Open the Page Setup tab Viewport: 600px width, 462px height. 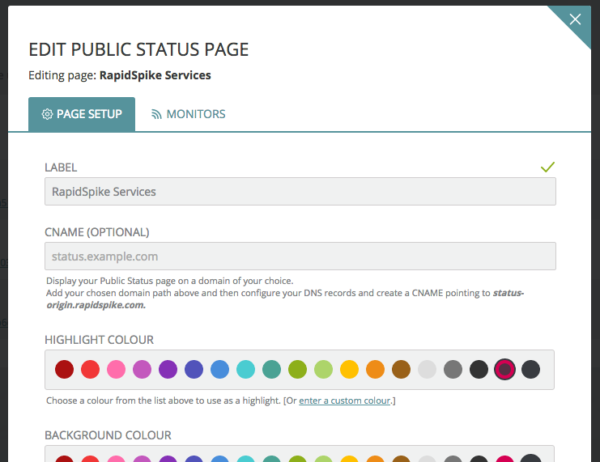[82, 114]
